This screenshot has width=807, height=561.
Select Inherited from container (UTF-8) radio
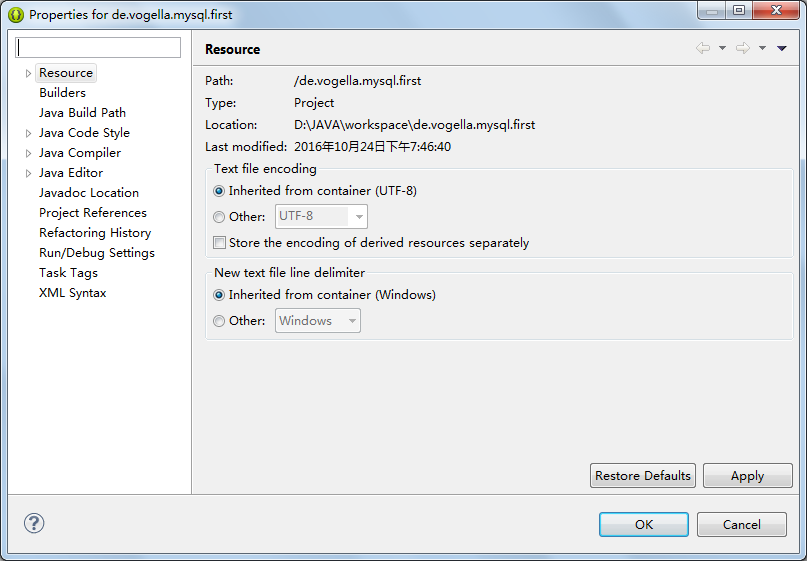pos(219,191)
